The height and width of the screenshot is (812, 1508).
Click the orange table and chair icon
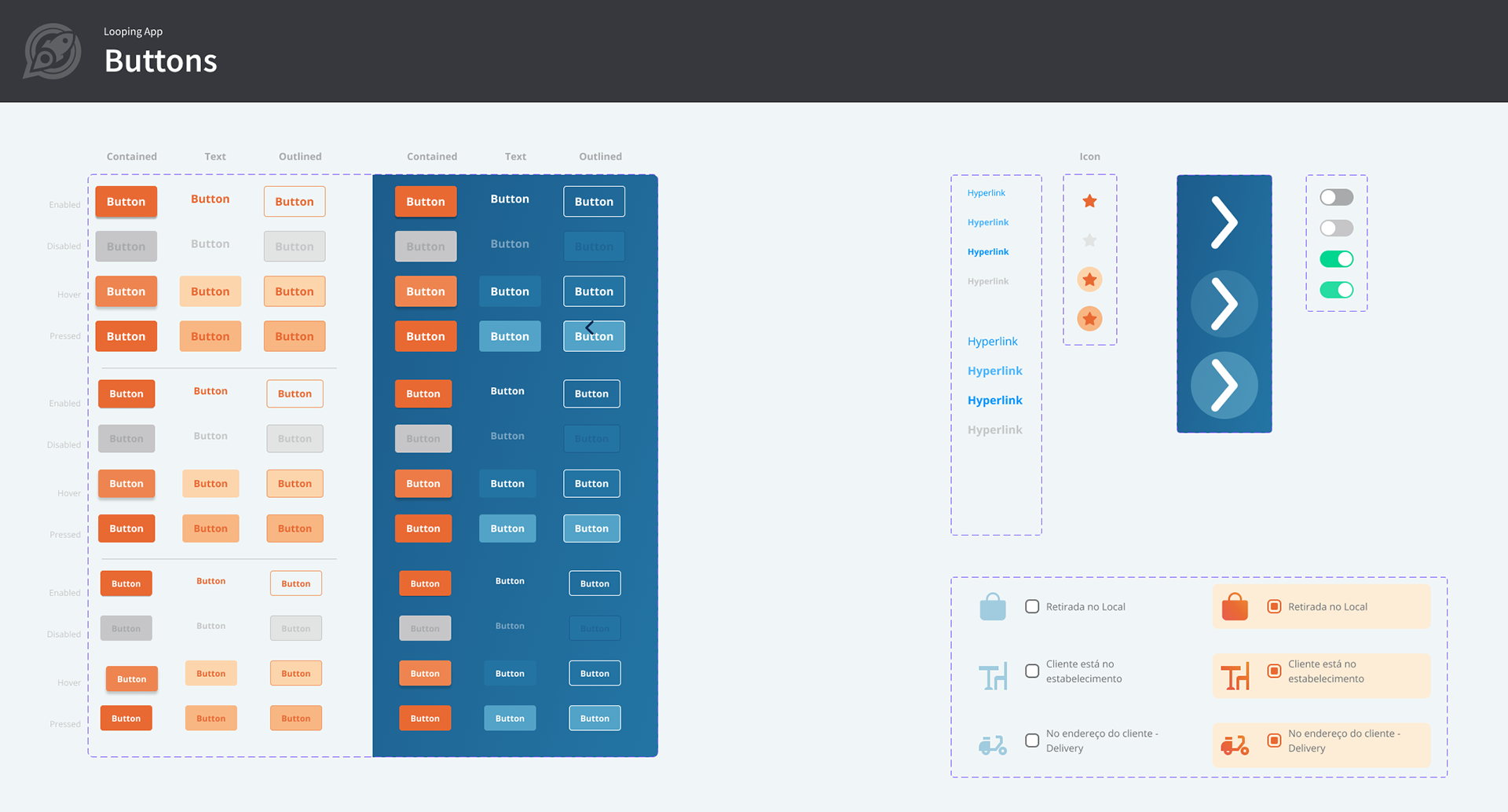1235,676
